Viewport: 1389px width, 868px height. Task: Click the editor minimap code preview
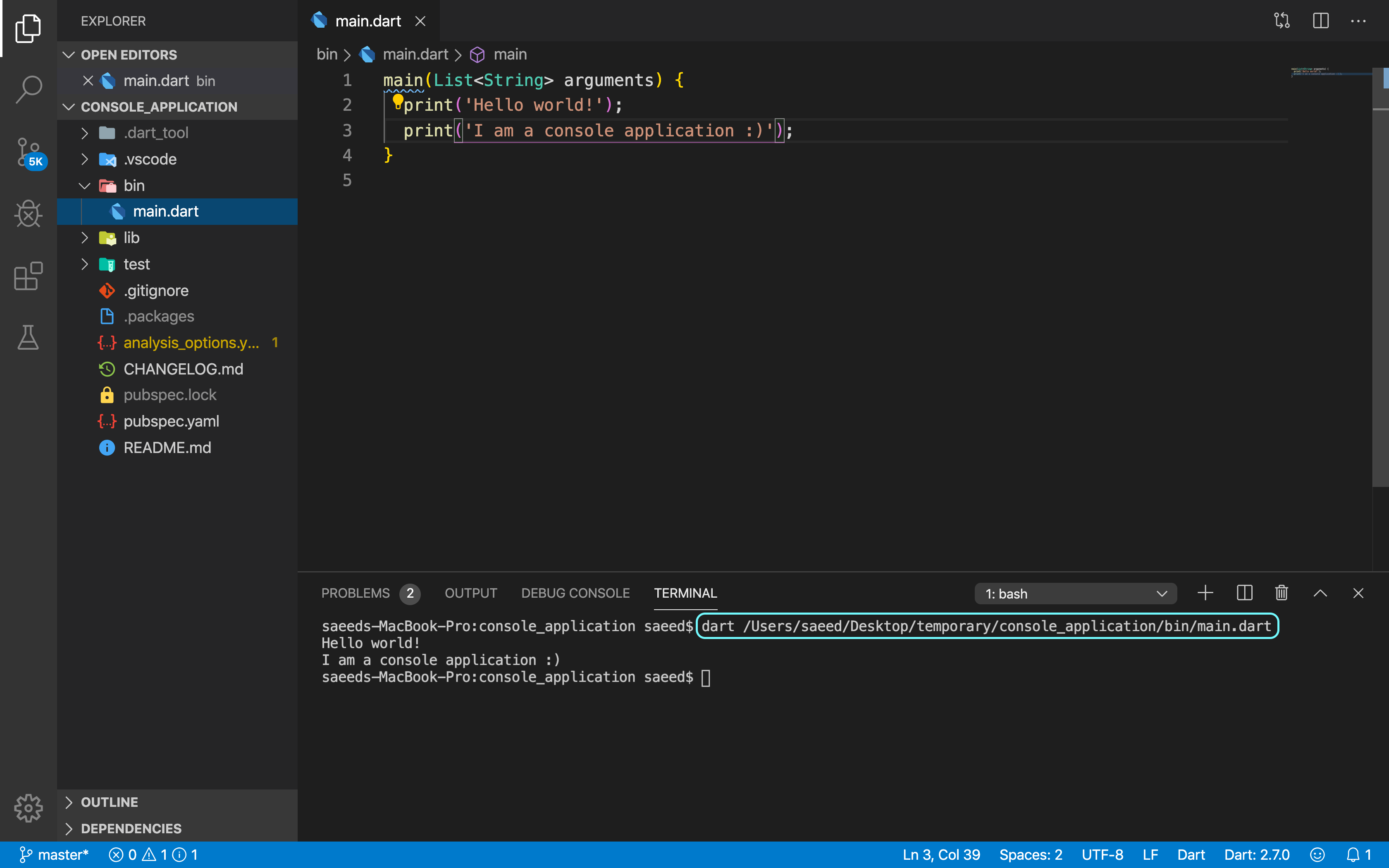pyautogui.click(x=1317, y=73)
